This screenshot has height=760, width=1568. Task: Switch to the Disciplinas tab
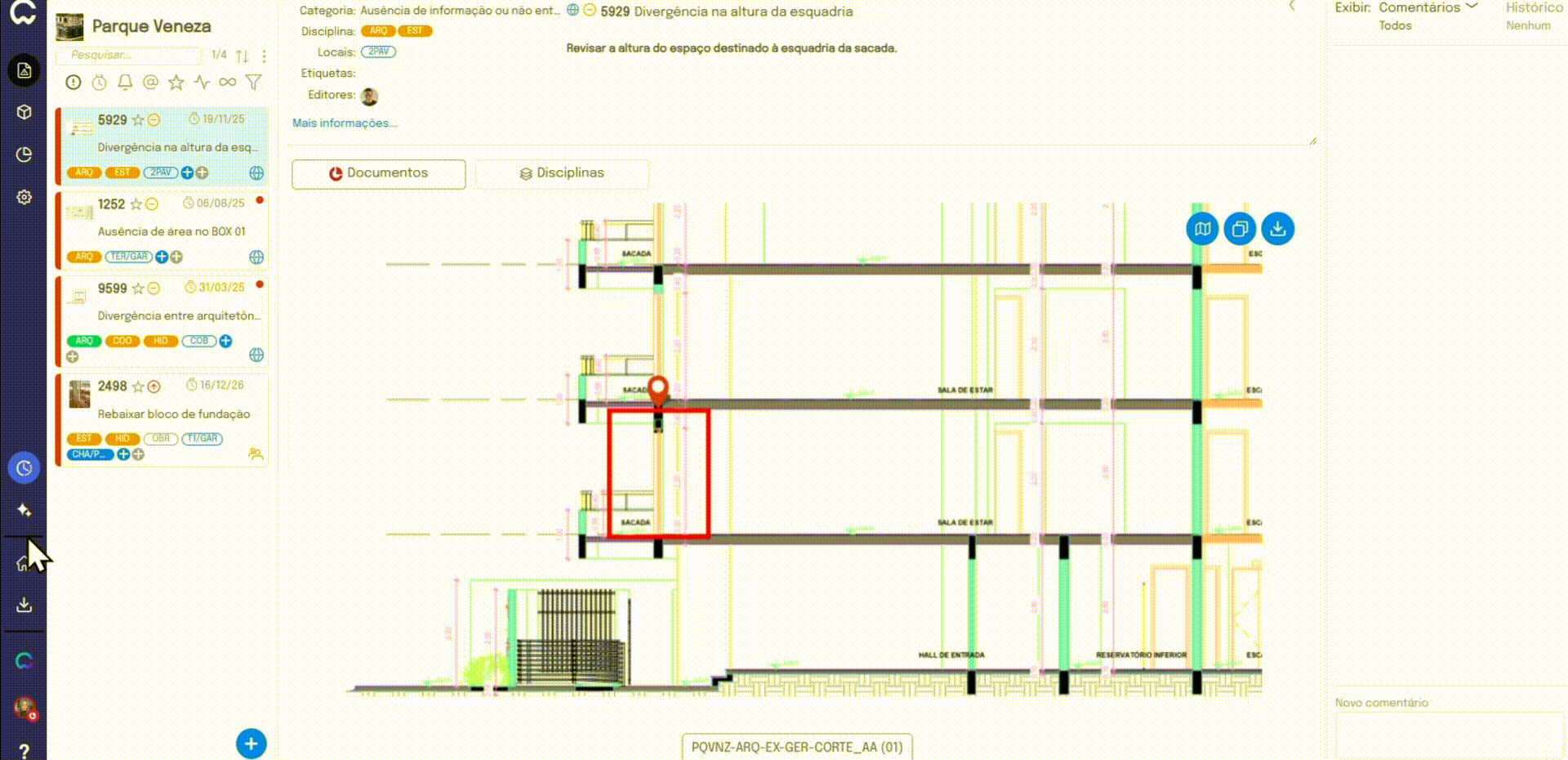tap(562, 173)
